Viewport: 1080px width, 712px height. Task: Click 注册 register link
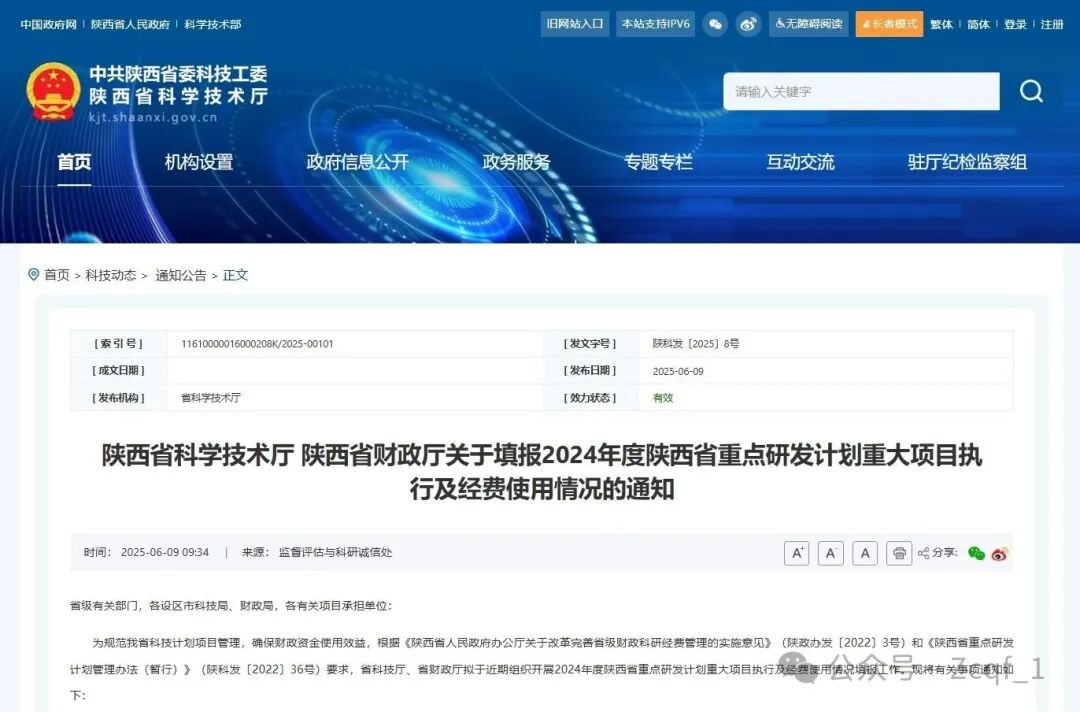tap(1052, 24)
